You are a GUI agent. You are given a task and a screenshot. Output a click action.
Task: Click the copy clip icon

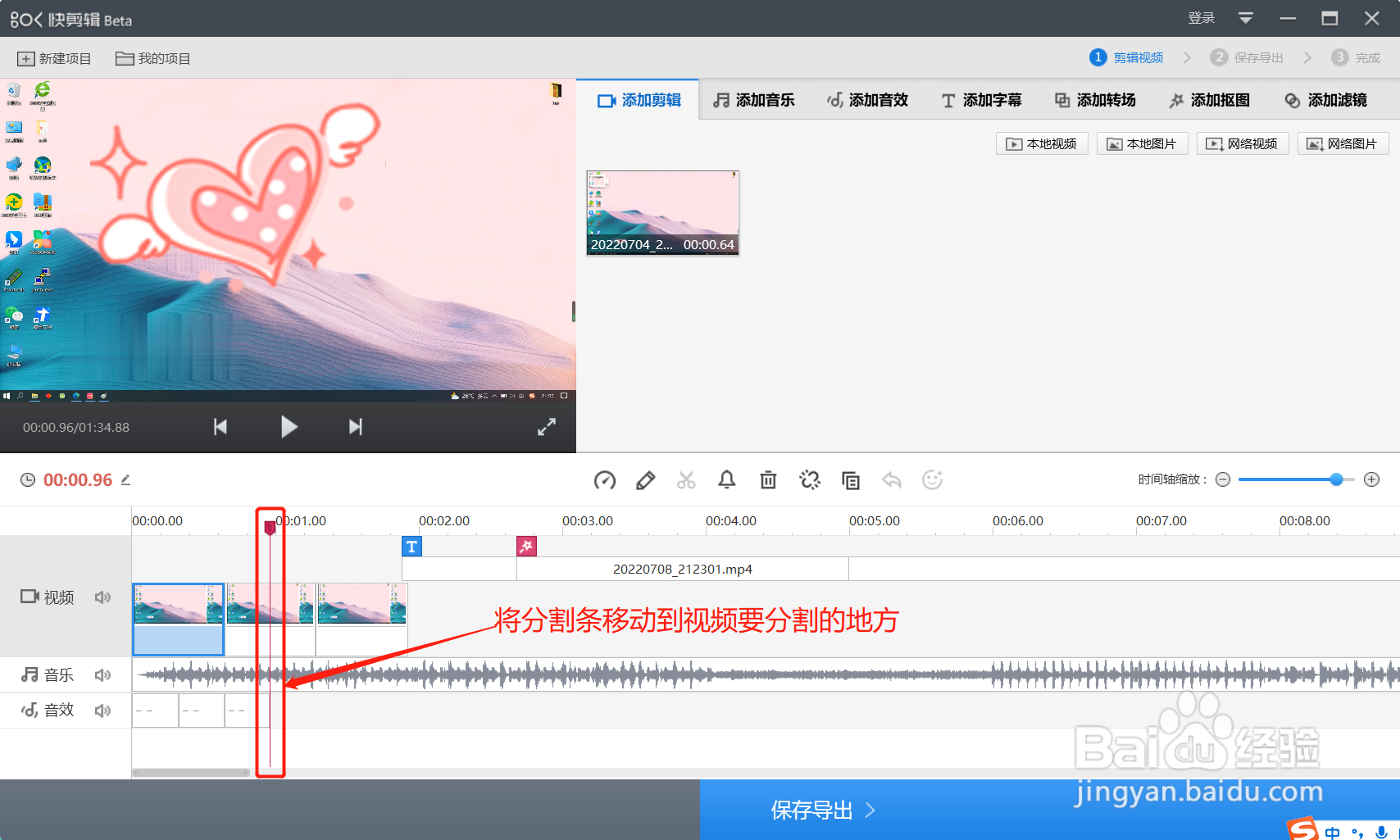coord(850,479)
